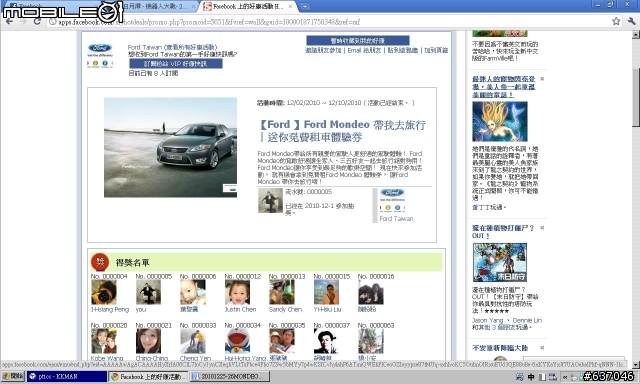Image resolution: width=640 pixels, height=384 pixels.
Task: Click the red 獎 award badge icon
Action: (x=100, y=262)
